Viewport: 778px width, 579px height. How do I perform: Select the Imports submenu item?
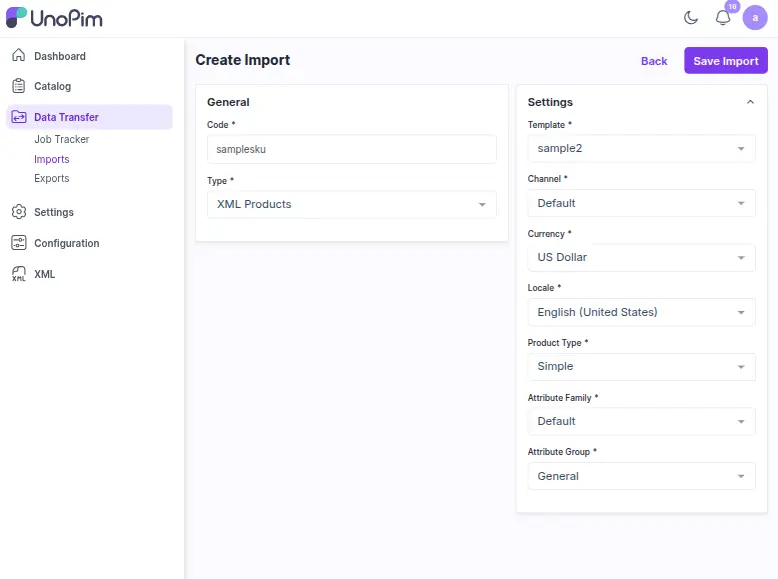click(x=52, y=159)
